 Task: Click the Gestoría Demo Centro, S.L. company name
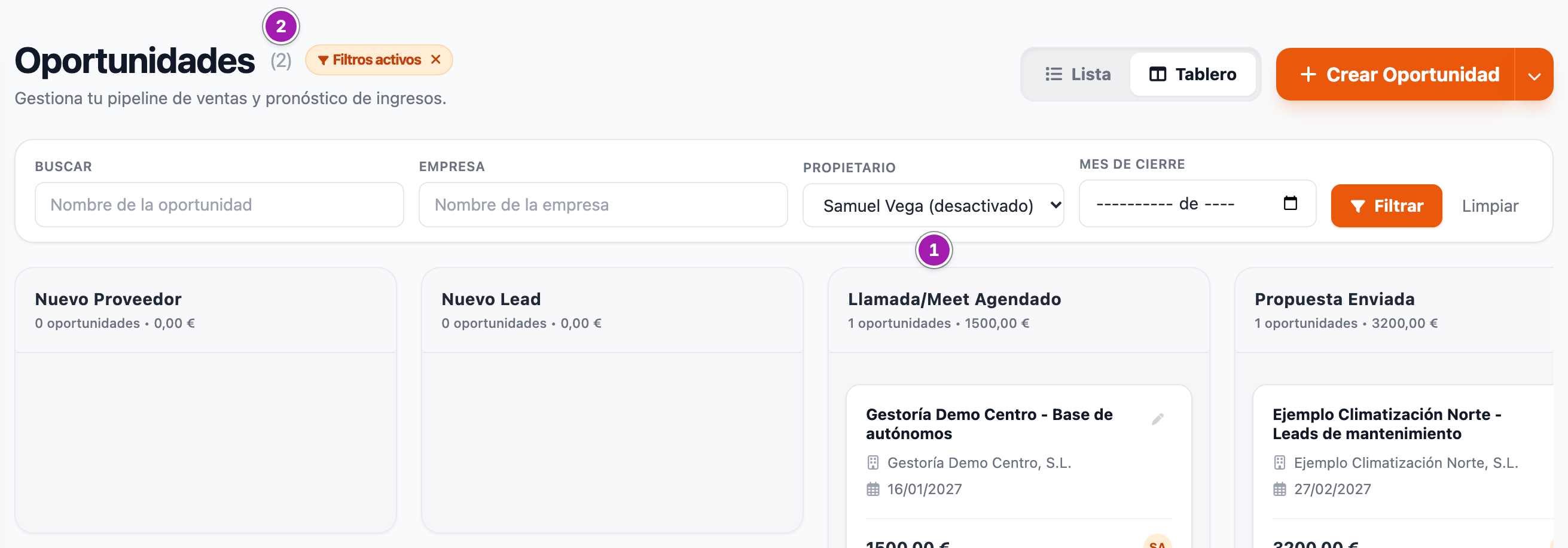click(x=979, y=463)
